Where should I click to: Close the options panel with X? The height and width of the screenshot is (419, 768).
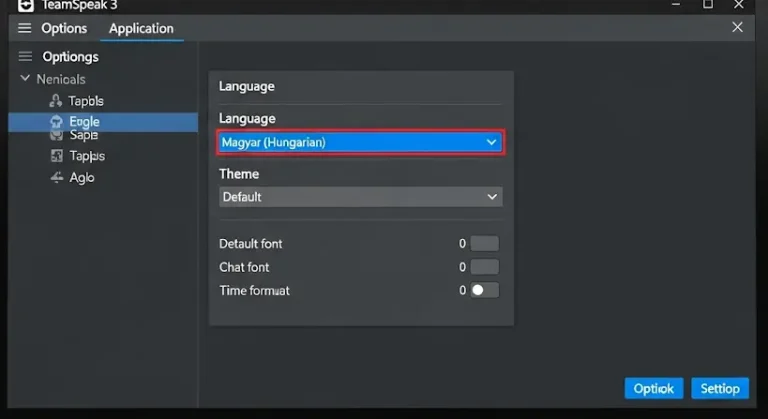click(737, 27)
